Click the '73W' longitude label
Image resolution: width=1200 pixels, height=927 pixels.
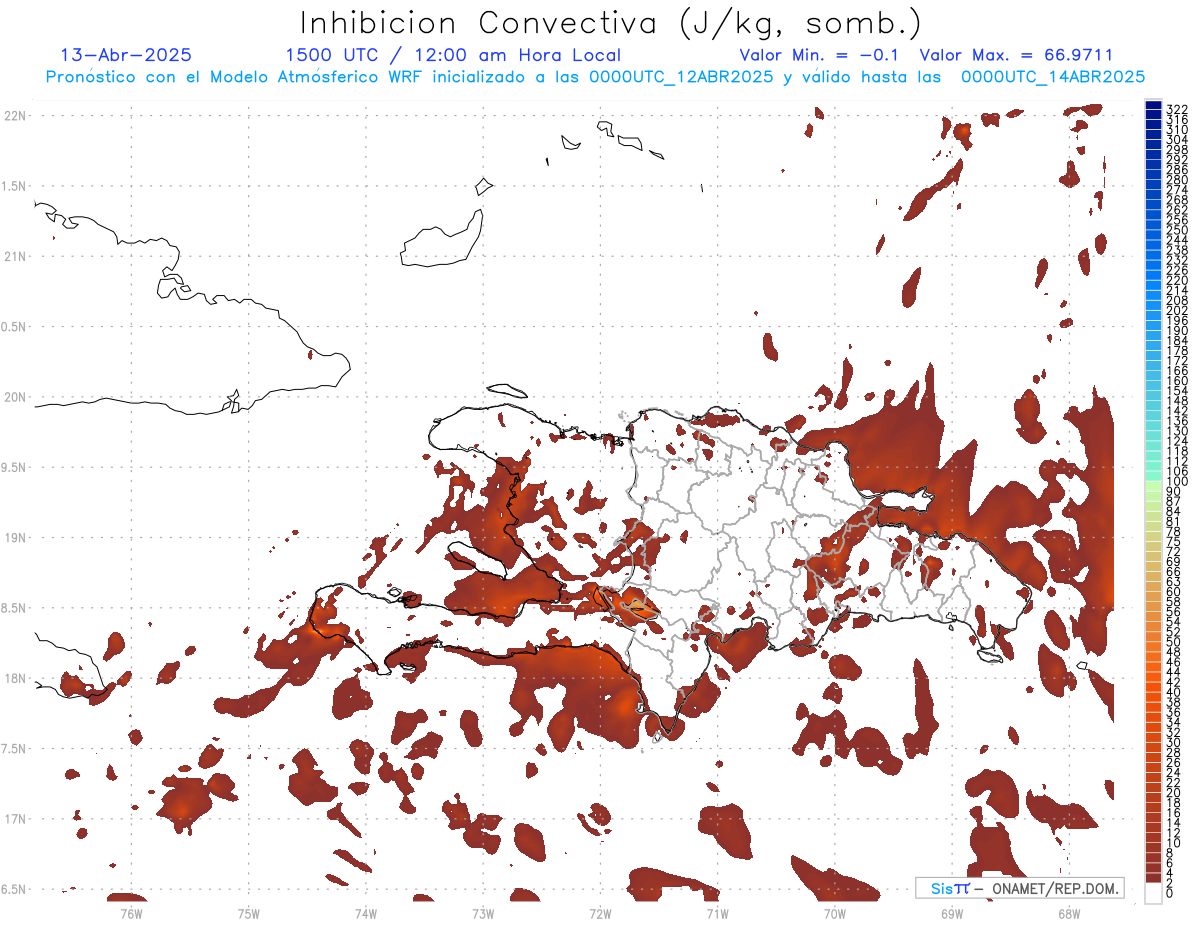click(x=483, y=912)
